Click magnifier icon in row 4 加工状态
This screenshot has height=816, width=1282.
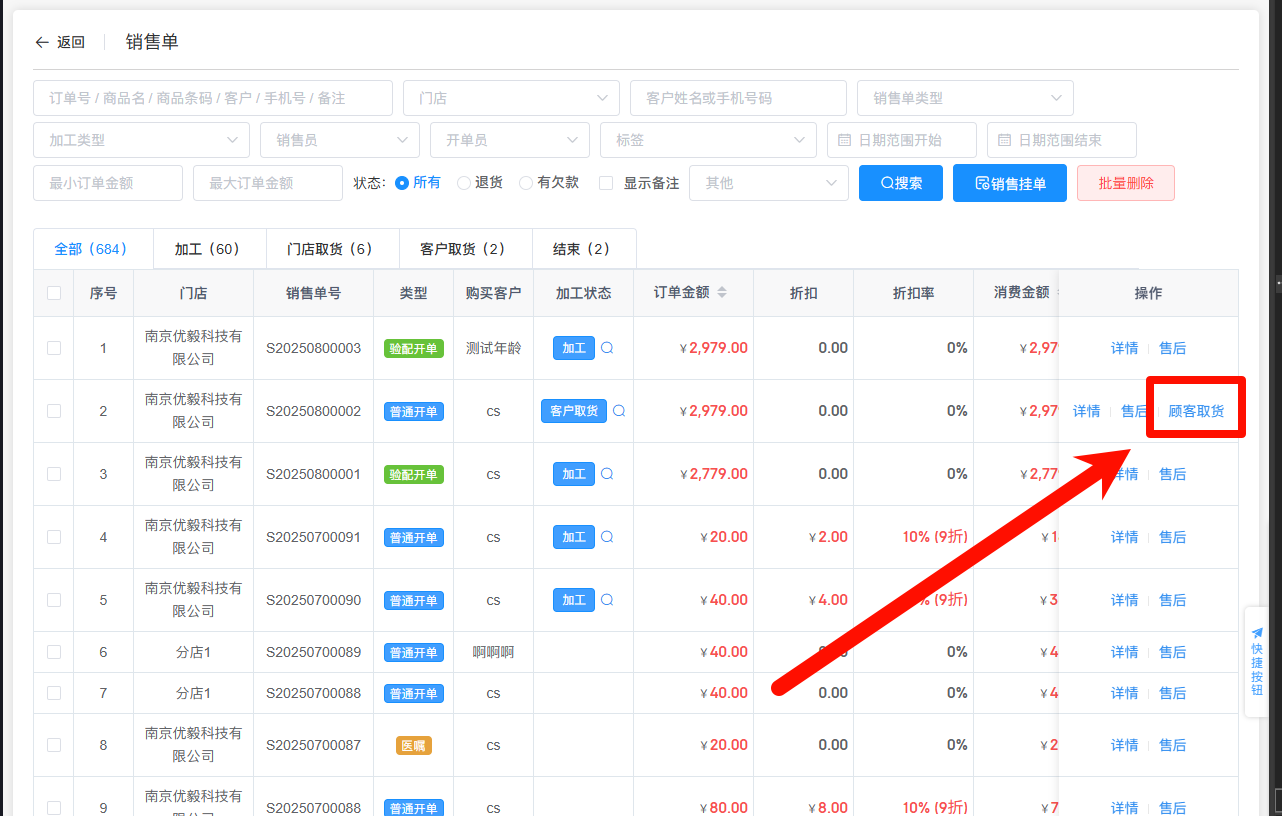tap(607, 537)
